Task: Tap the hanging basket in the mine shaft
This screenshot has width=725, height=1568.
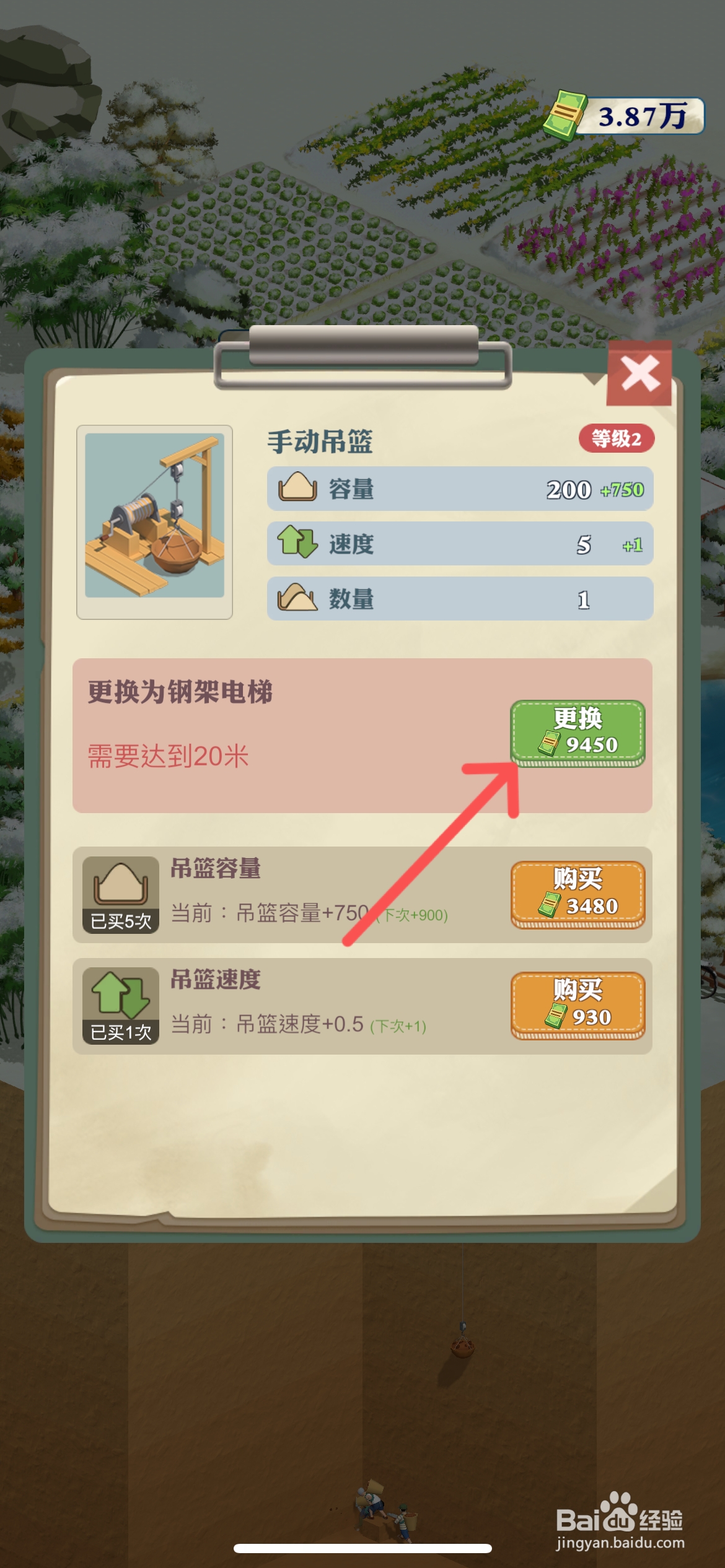Action: tap(462, 1342)
